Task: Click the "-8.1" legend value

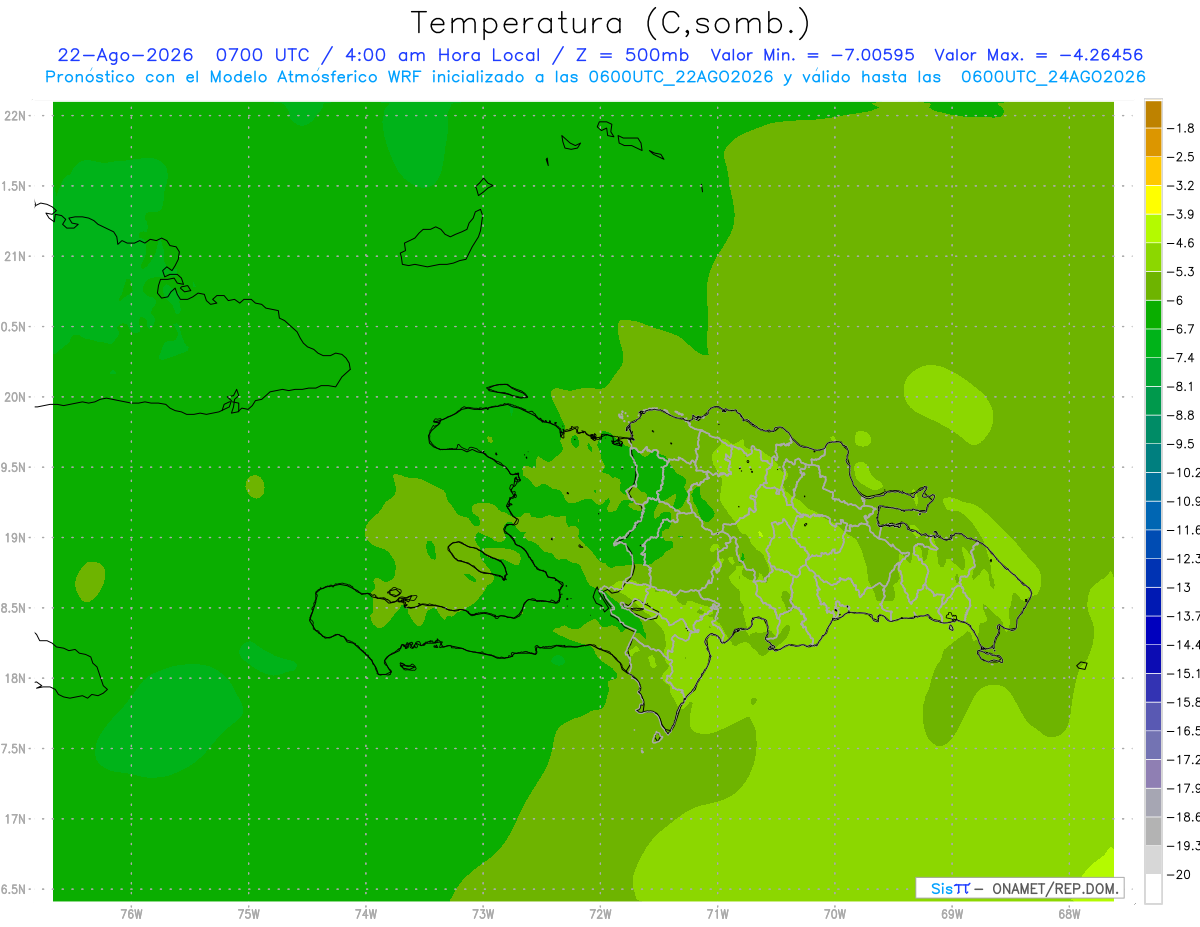Action: [1183, 386]
